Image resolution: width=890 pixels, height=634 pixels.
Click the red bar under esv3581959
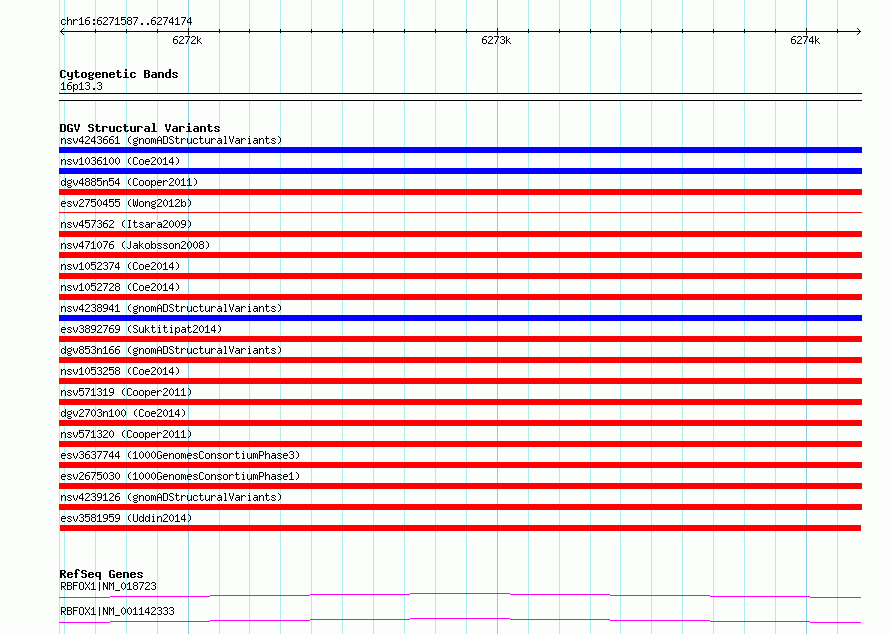tap(460, 528)
